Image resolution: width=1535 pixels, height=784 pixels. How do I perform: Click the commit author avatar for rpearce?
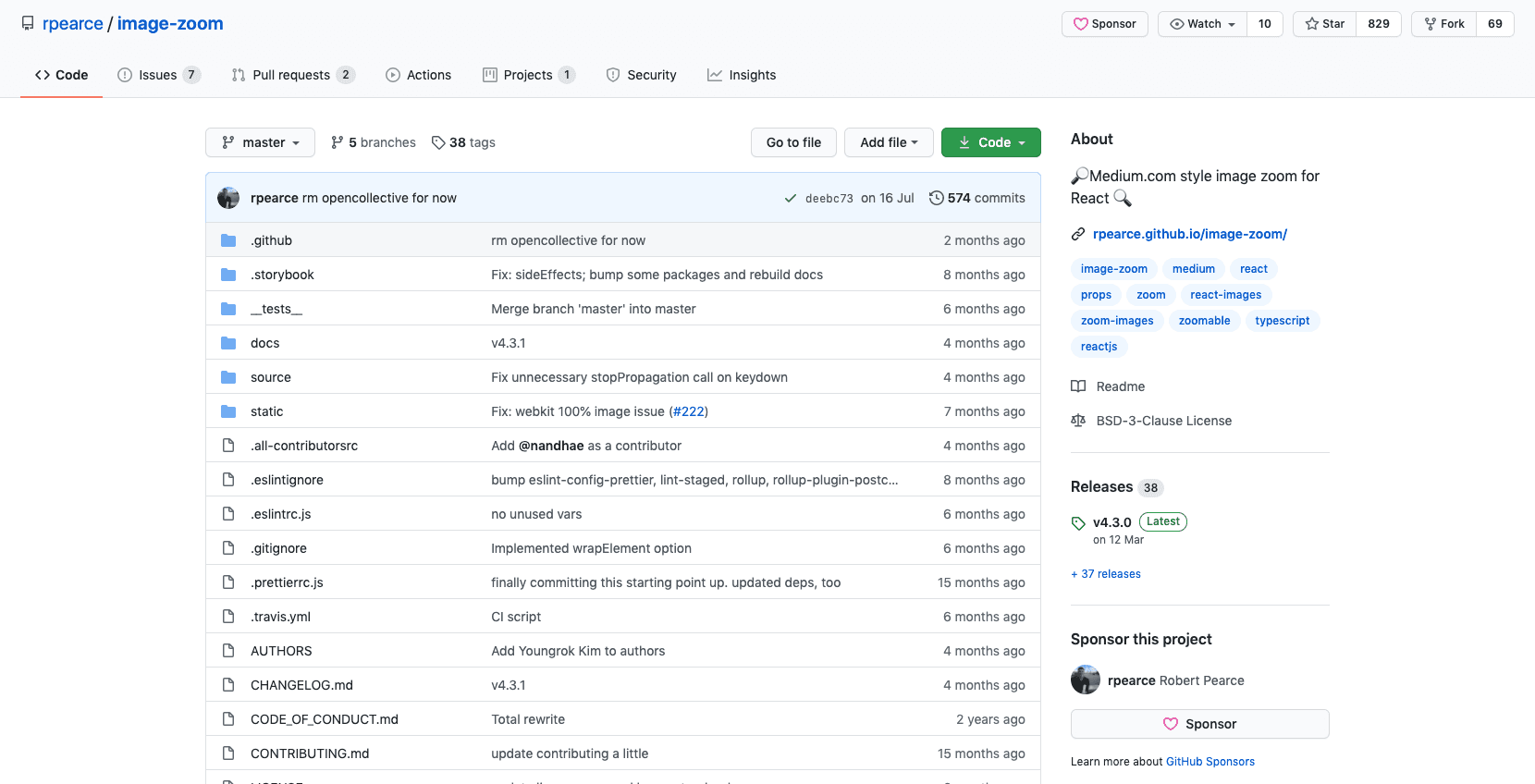(x=228, y=198)
